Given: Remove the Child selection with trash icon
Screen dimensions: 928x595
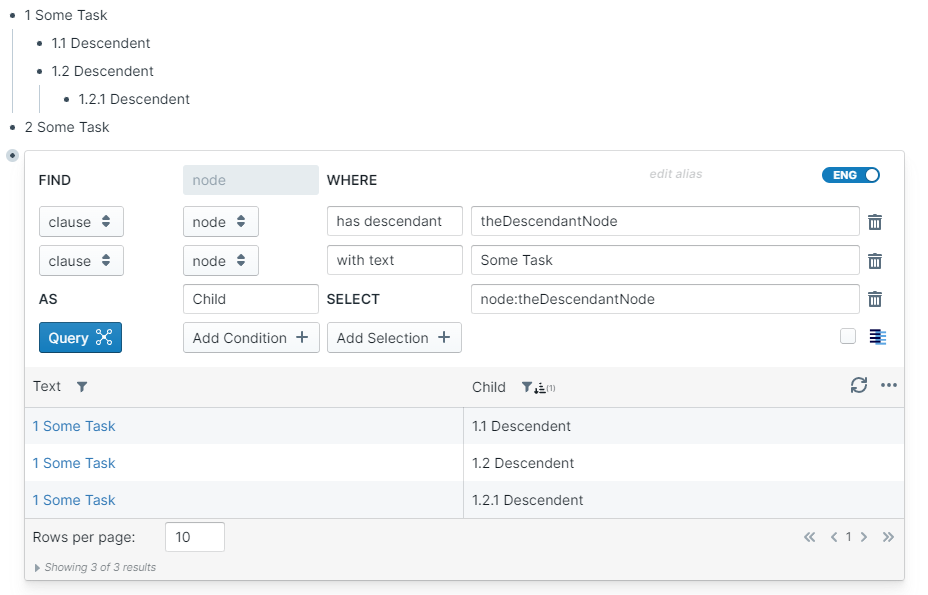Looking at the screenshot, I should pos(875,299).
